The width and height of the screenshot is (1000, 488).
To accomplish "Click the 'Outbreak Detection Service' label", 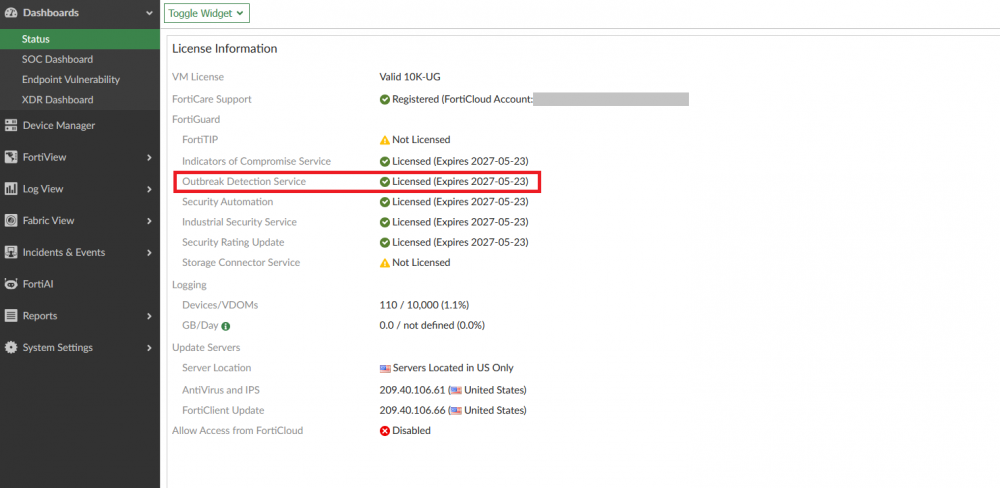I will pos(244,182).
